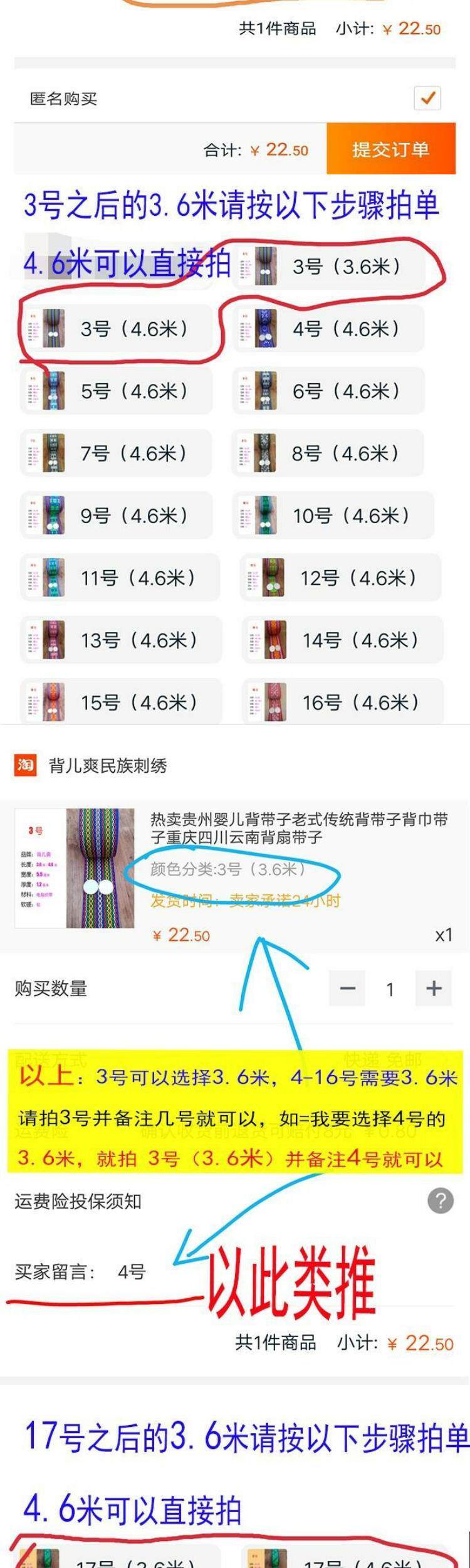Select the 10号（4.6米）option
Screen dimensions: 470x1568
[333, 516]
